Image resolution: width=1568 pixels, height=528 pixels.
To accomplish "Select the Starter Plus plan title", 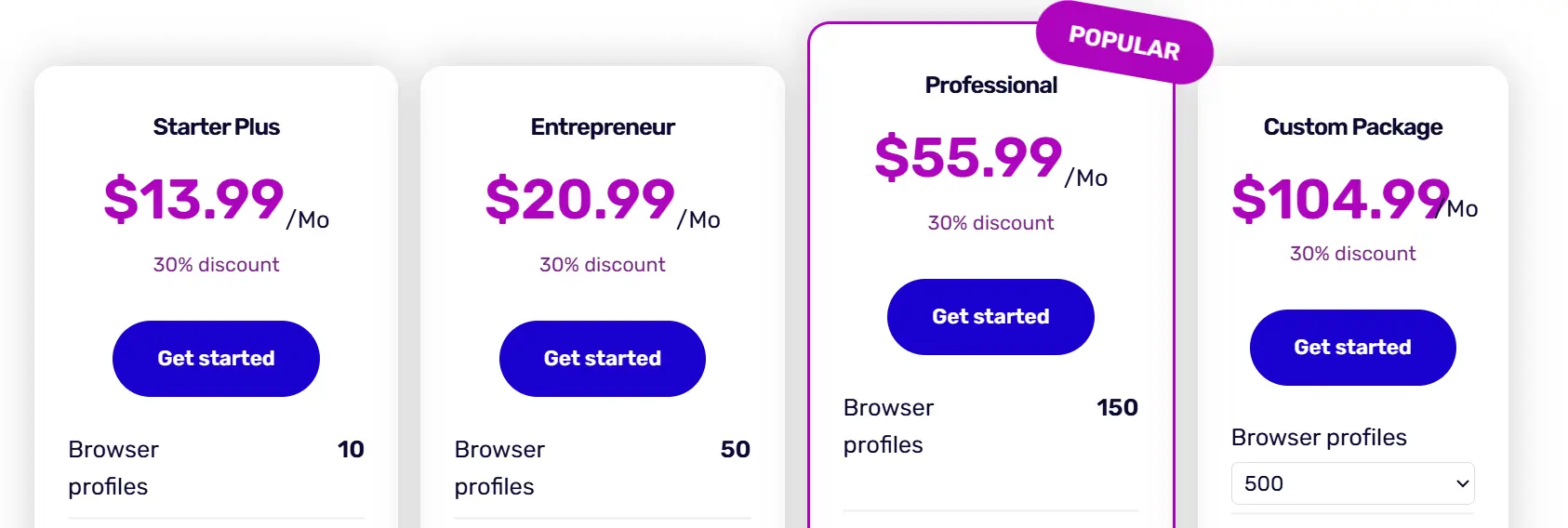I will pyautogui.click(x=216, y=126).
